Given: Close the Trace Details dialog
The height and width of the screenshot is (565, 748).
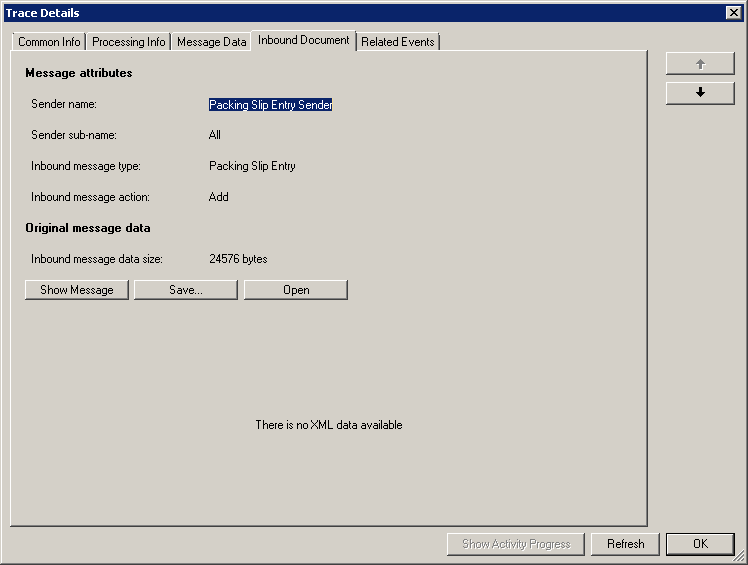Looking at the screenshot, I should [x=734, y=13].
